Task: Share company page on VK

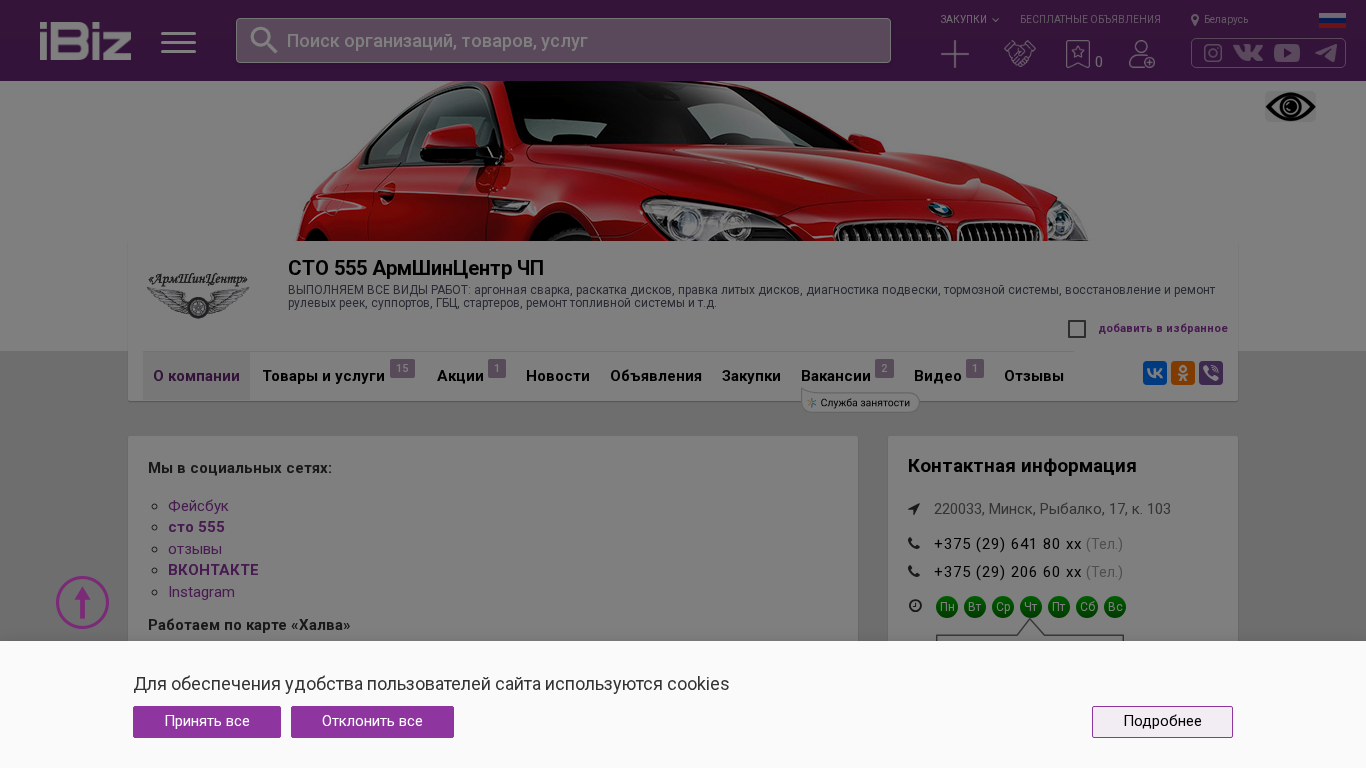Action: tap(1155, 373)
